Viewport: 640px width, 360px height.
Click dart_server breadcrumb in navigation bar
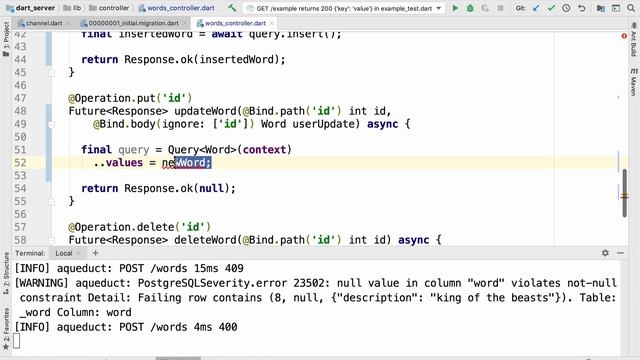(x=31, y=8)
